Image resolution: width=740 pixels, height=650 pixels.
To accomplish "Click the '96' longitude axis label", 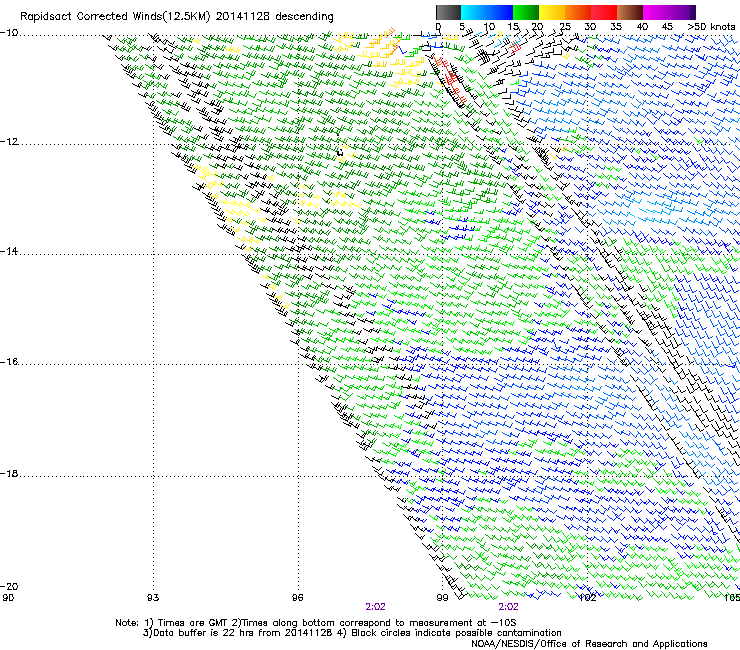I will tap(297, 598).
